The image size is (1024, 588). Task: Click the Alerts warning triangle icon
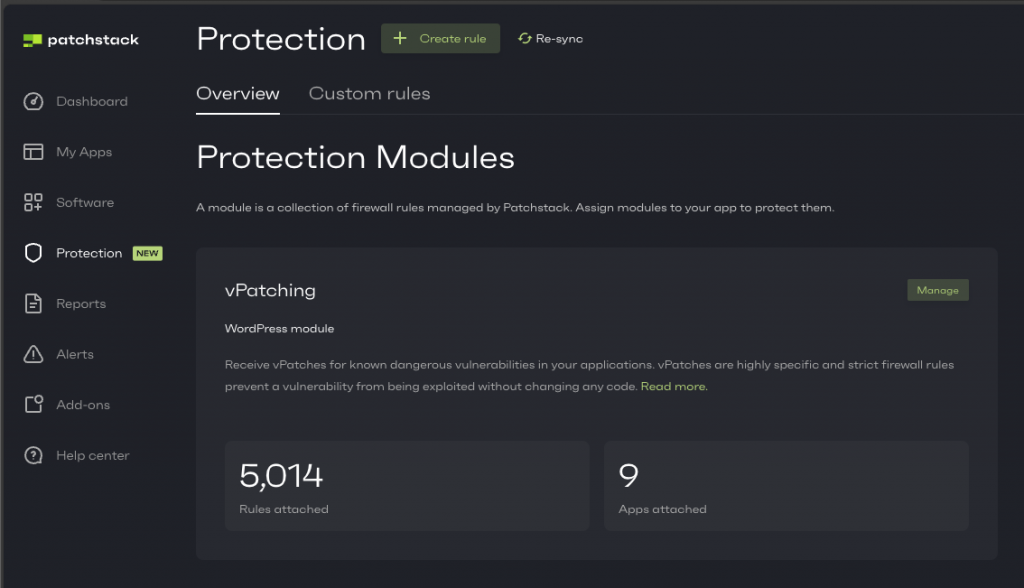(33, 354)
